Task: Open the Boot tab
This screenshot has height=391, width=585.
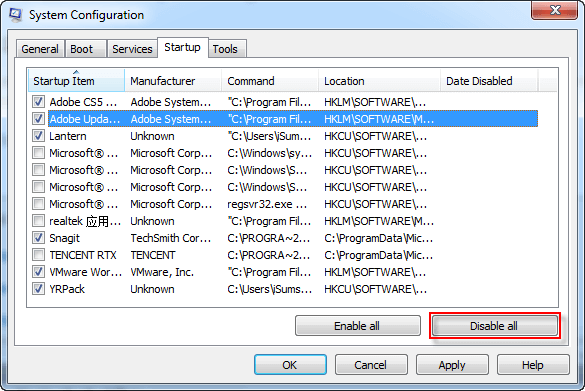Action: pyautogui.click(x=82, y=49)
